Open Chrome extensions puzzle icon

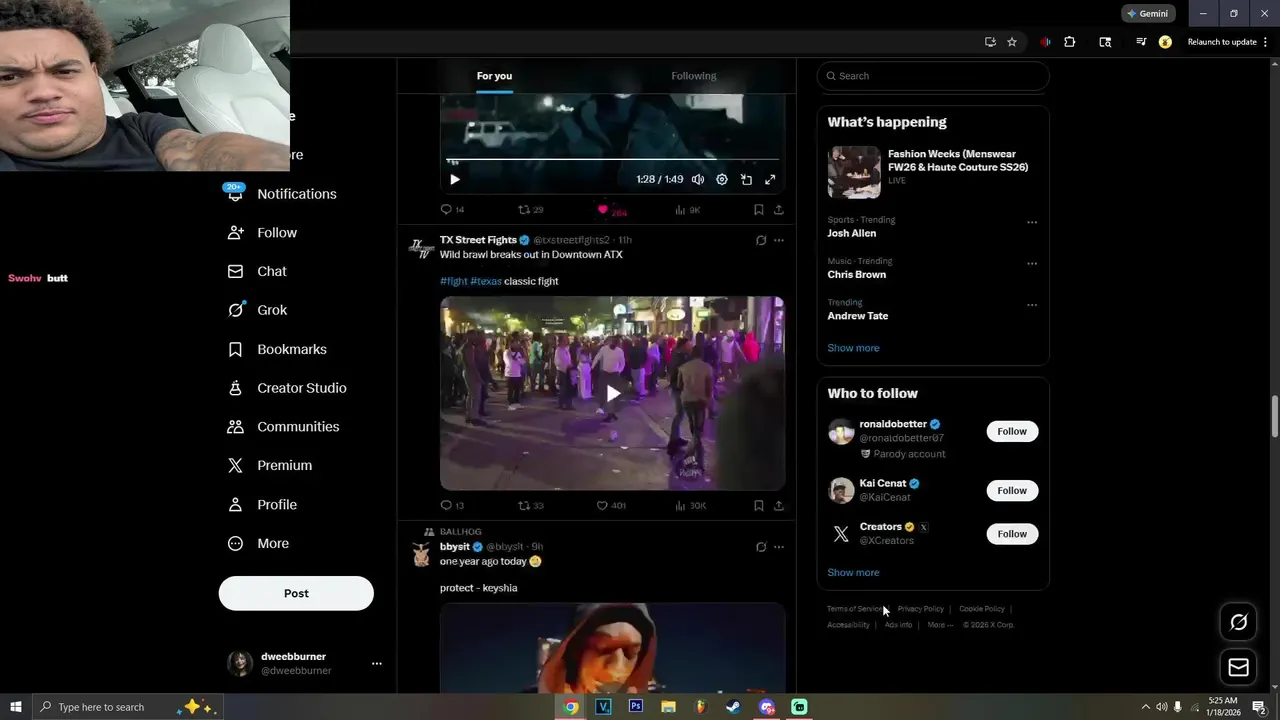pos(1070,42)
